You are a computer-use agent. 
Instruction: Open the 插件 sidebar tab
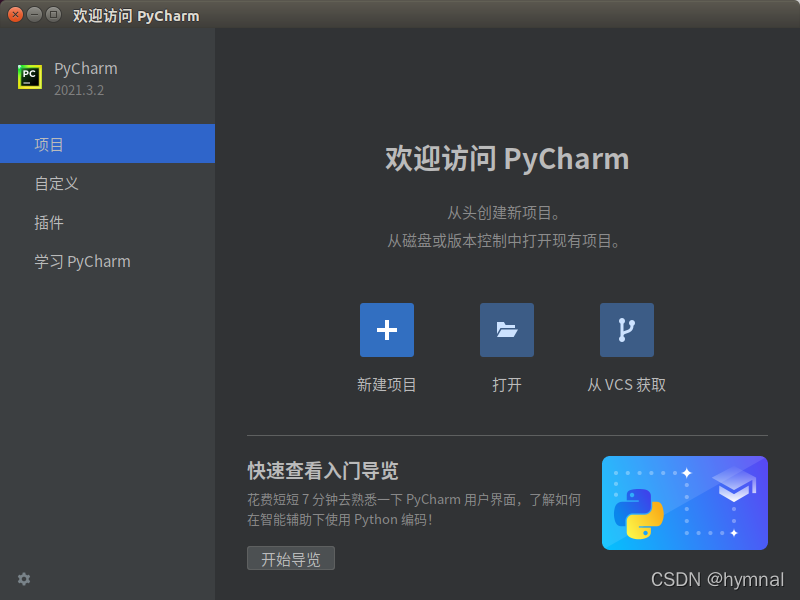[x=107, y=222]
